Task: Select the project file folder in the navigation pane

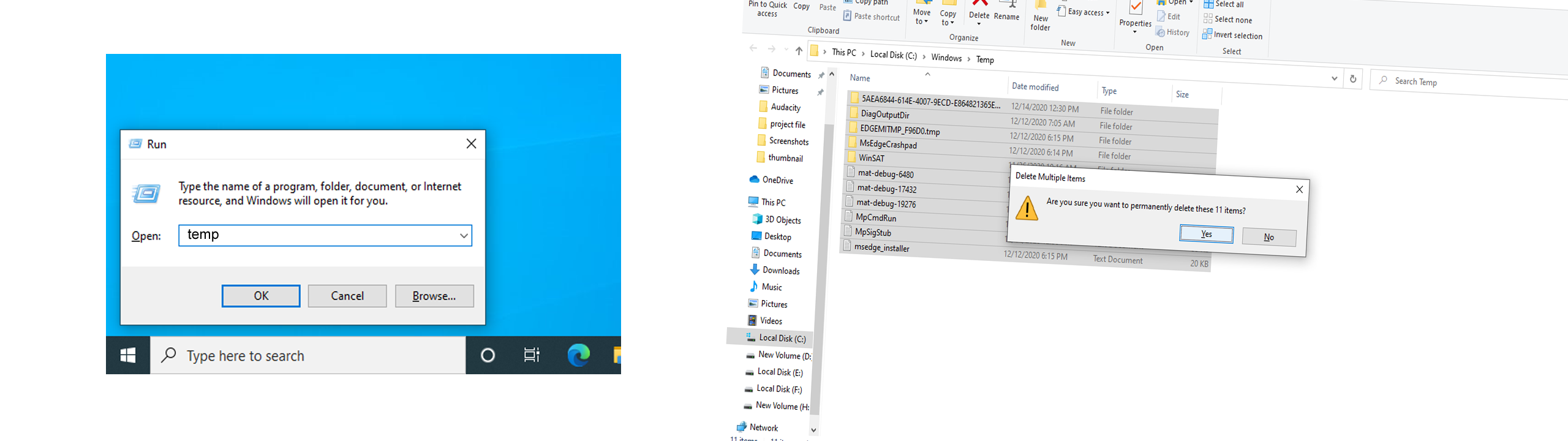Action: (x=782, y=124)
